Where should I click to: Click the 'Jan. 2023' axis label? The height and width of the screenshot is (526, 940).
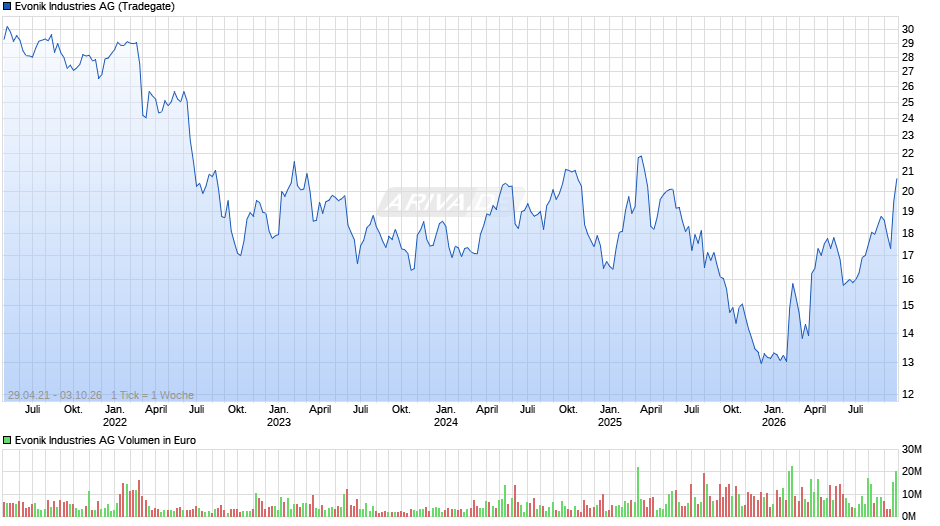point(279,416)
